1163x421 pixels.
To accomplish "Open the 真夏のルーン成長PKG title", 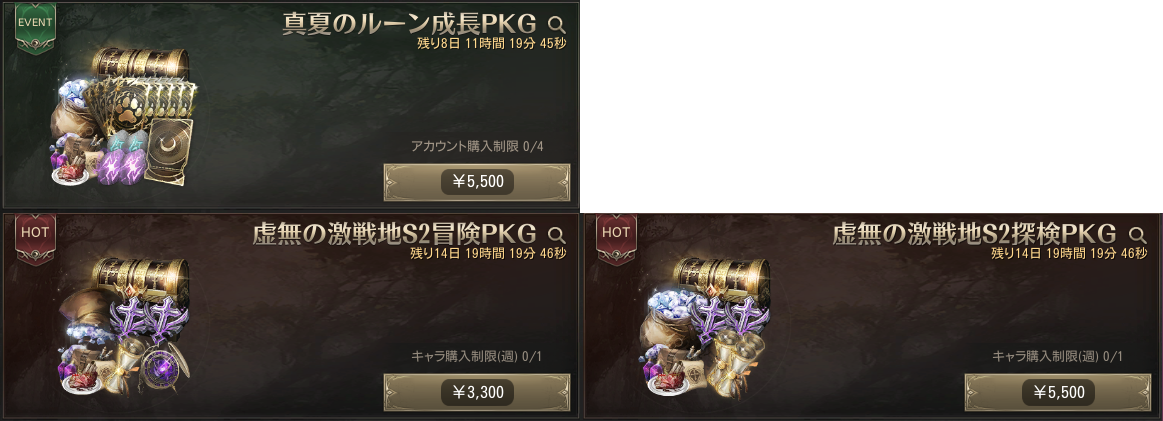I will tap(409, 24).
